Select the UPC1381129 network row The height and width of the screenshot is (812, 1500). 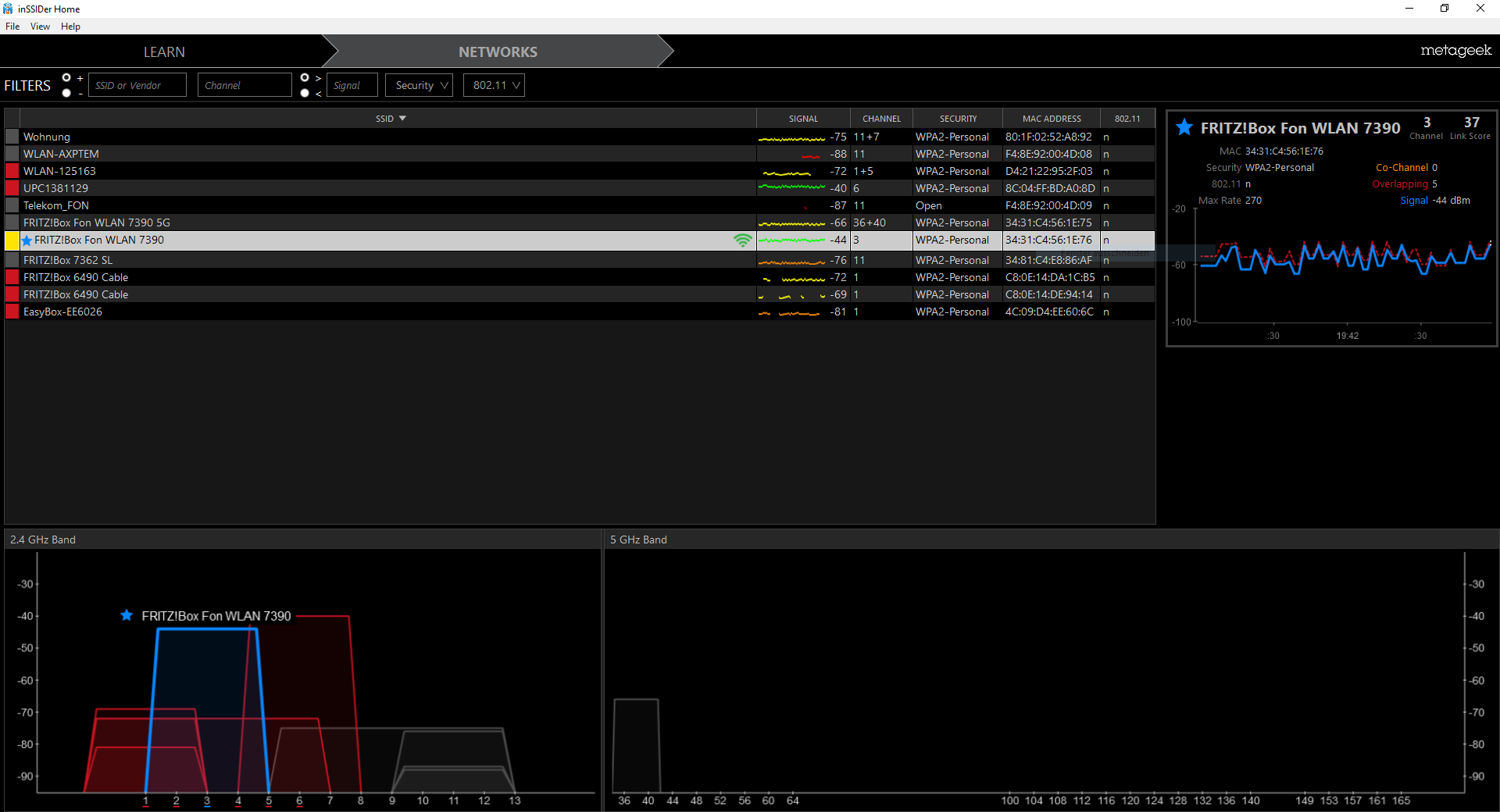580,188
